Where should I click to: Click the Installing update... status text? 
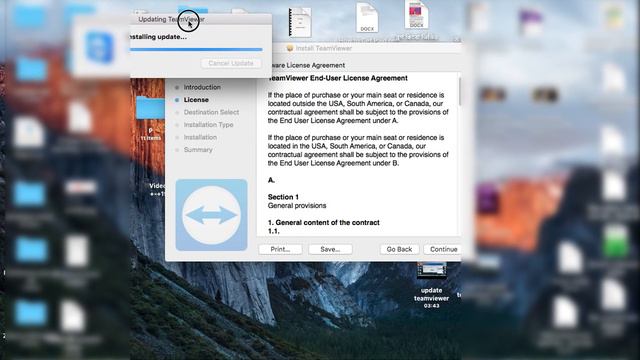pyautogui.click(x=158, y=37)
